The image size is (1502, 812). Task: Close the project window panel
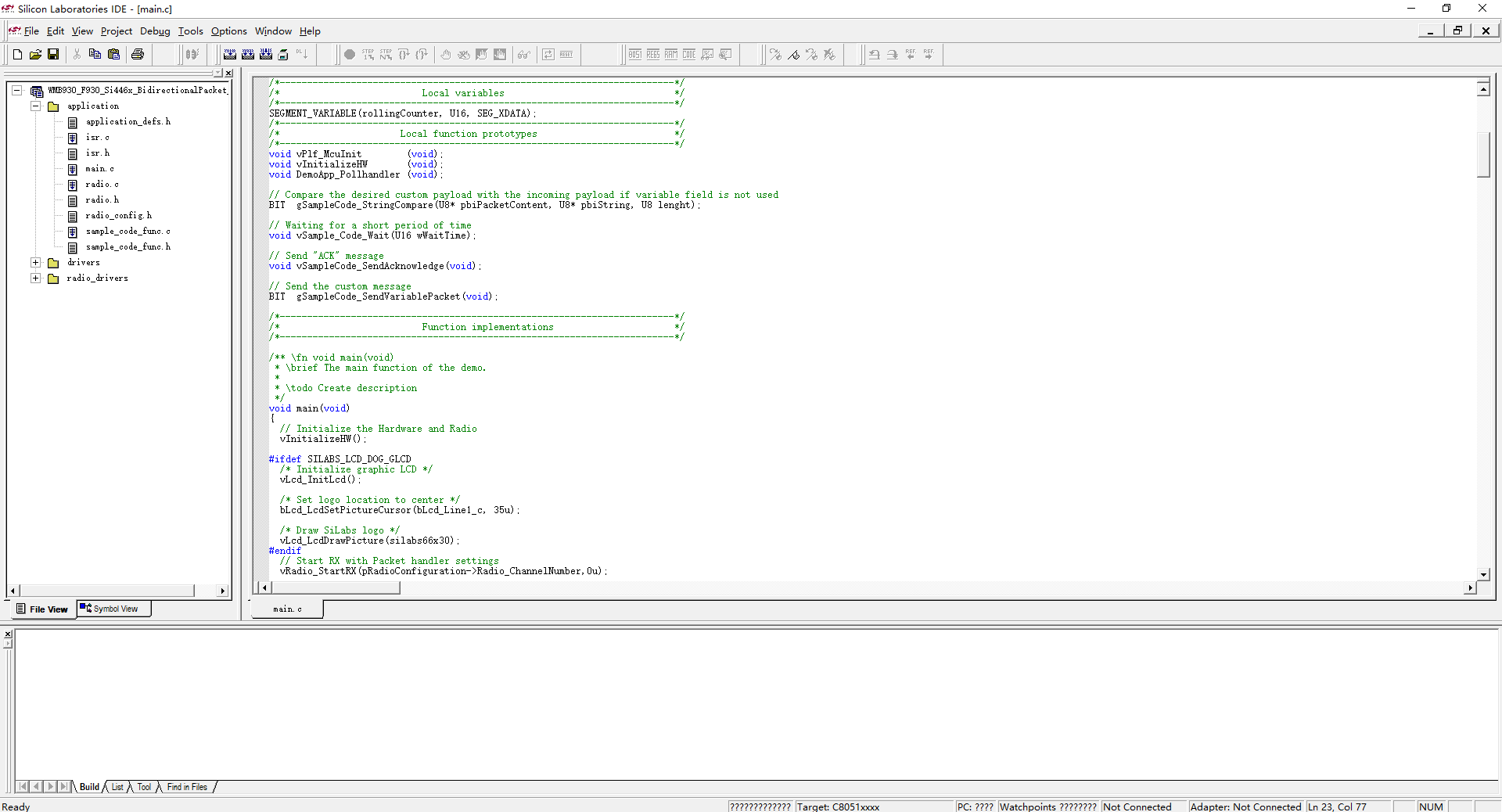228,73
